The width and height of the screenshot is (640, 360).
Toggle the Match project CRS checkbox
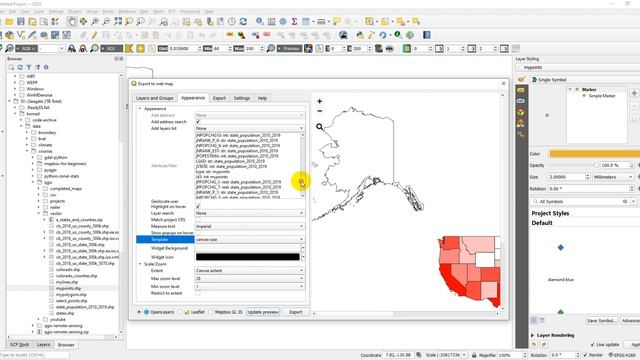(198, 220)
